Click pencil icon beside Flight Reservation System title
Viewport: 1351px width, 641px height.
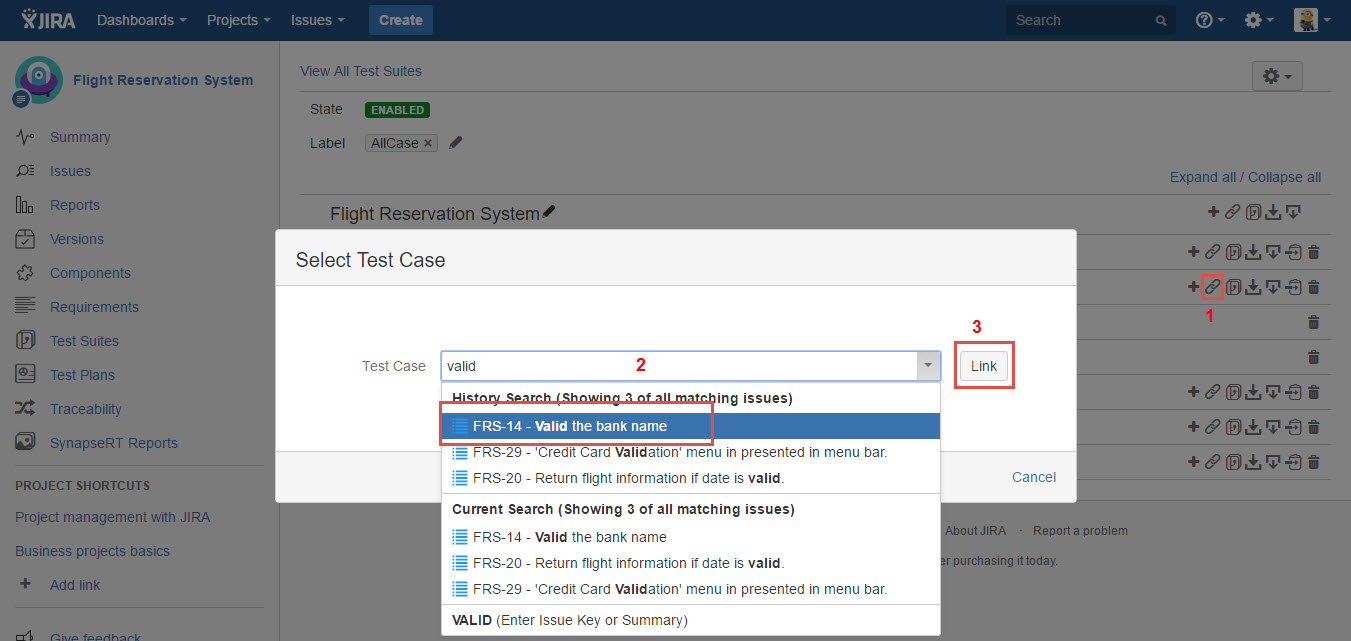[548, 212]
